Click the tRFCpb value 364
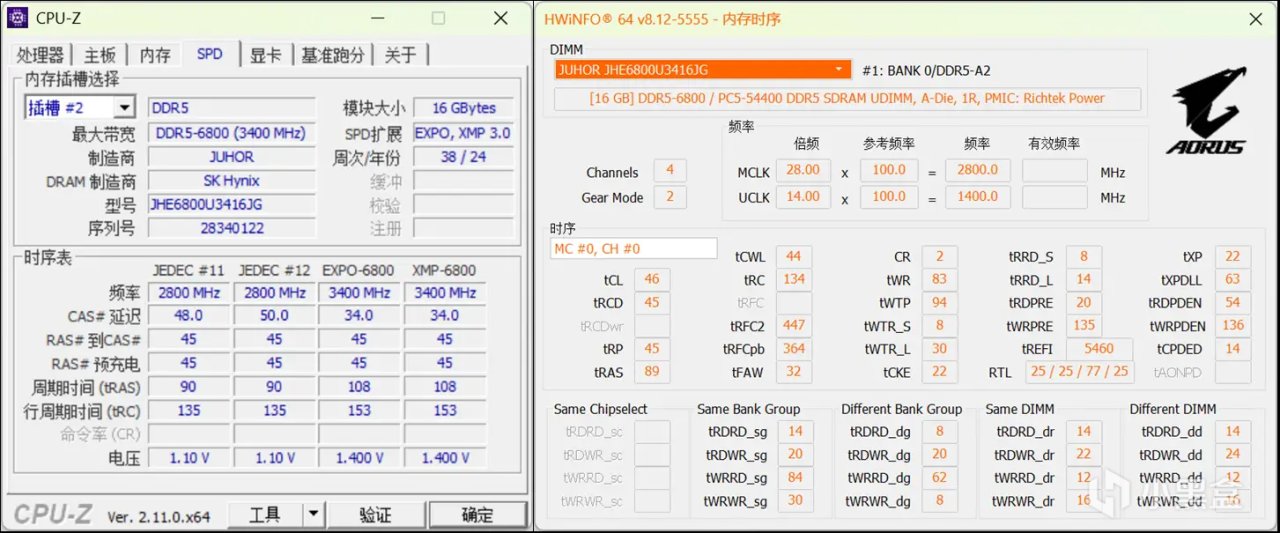The image size is (1280, 533). click(794, 349)
